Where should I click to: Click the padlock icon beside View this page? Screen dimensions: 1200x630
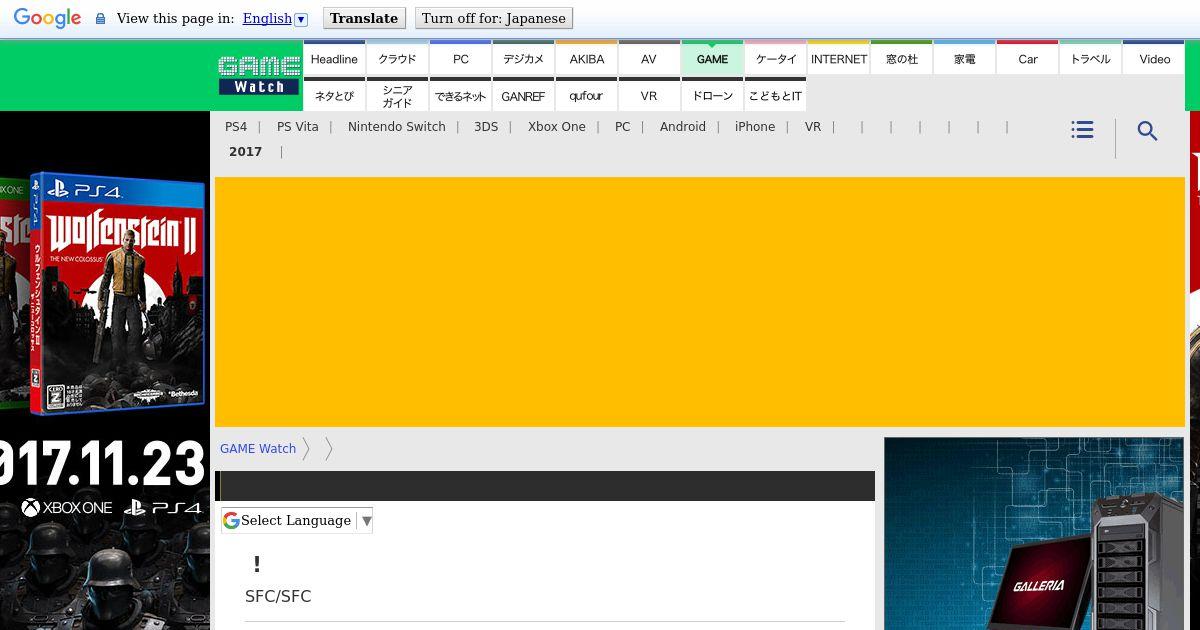point(100,19)
